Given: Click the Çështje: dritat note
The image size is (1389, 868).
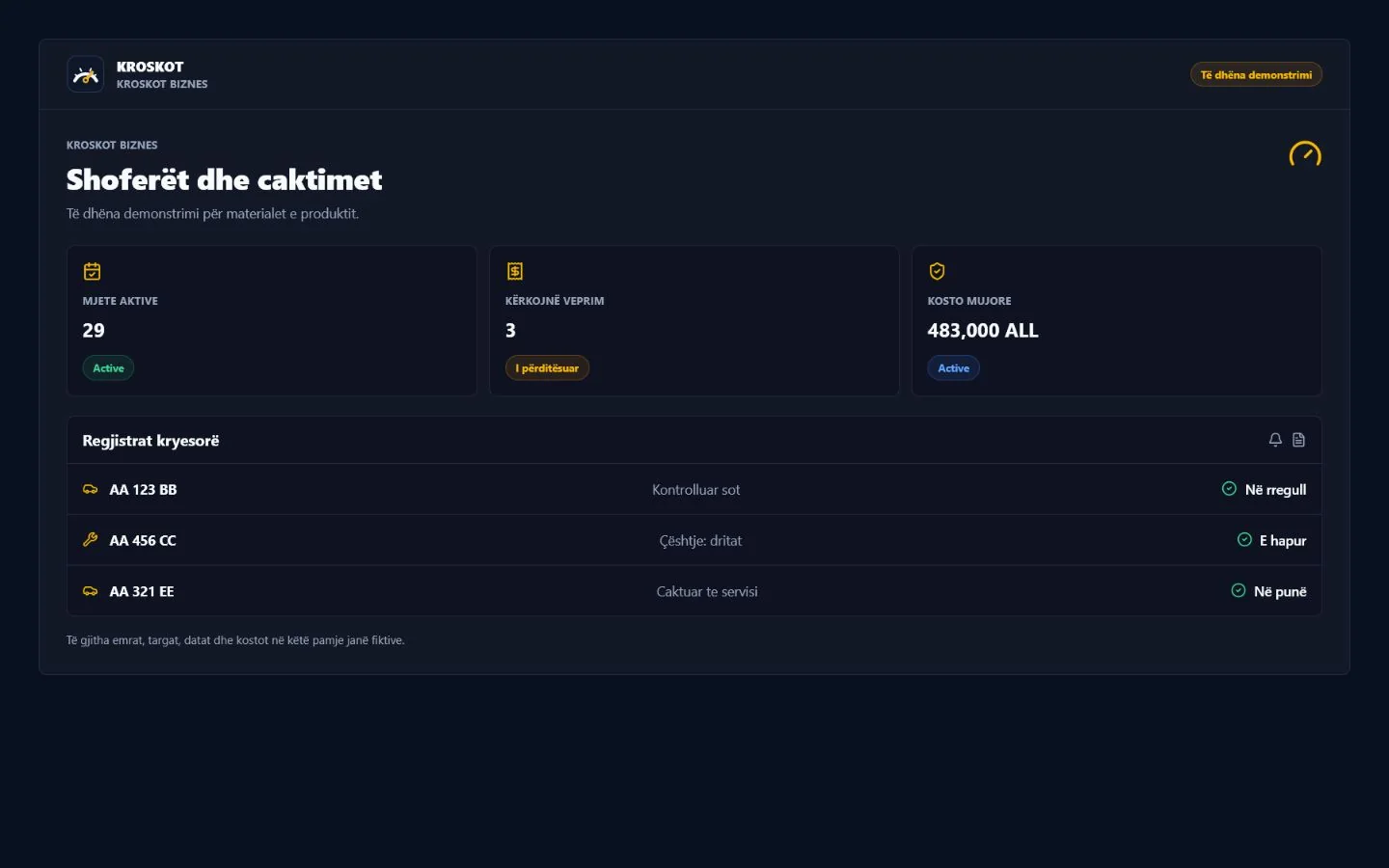Looking at the screenshot, I should pos(700,541).
